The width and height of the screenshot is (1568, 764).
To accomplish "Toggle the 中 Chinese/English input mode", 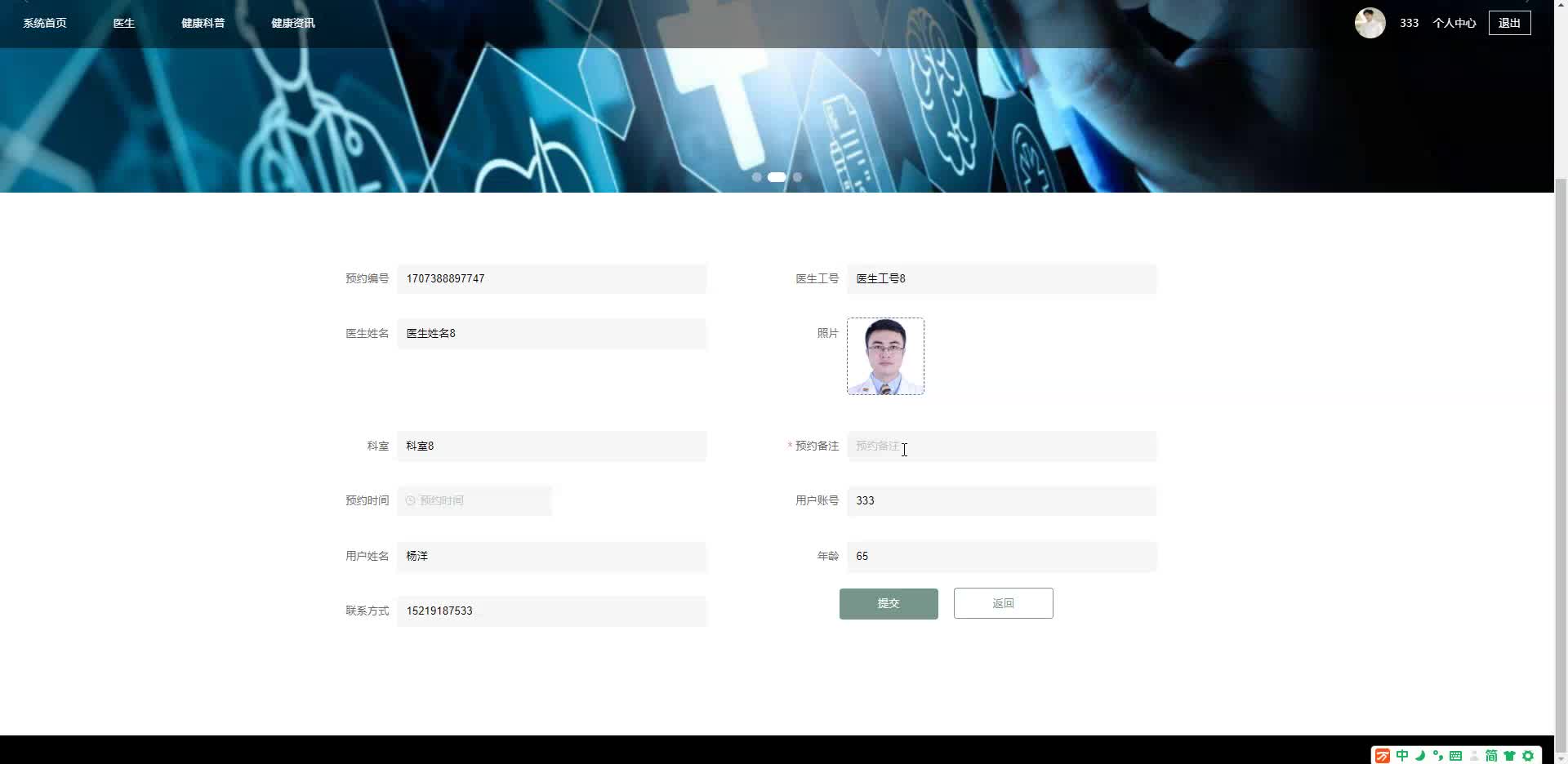I will (1402, 756).
